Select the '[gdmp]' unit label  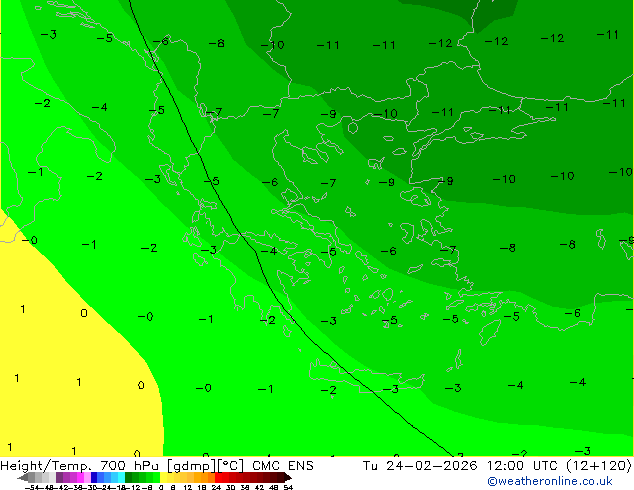(x=192, y=466)
